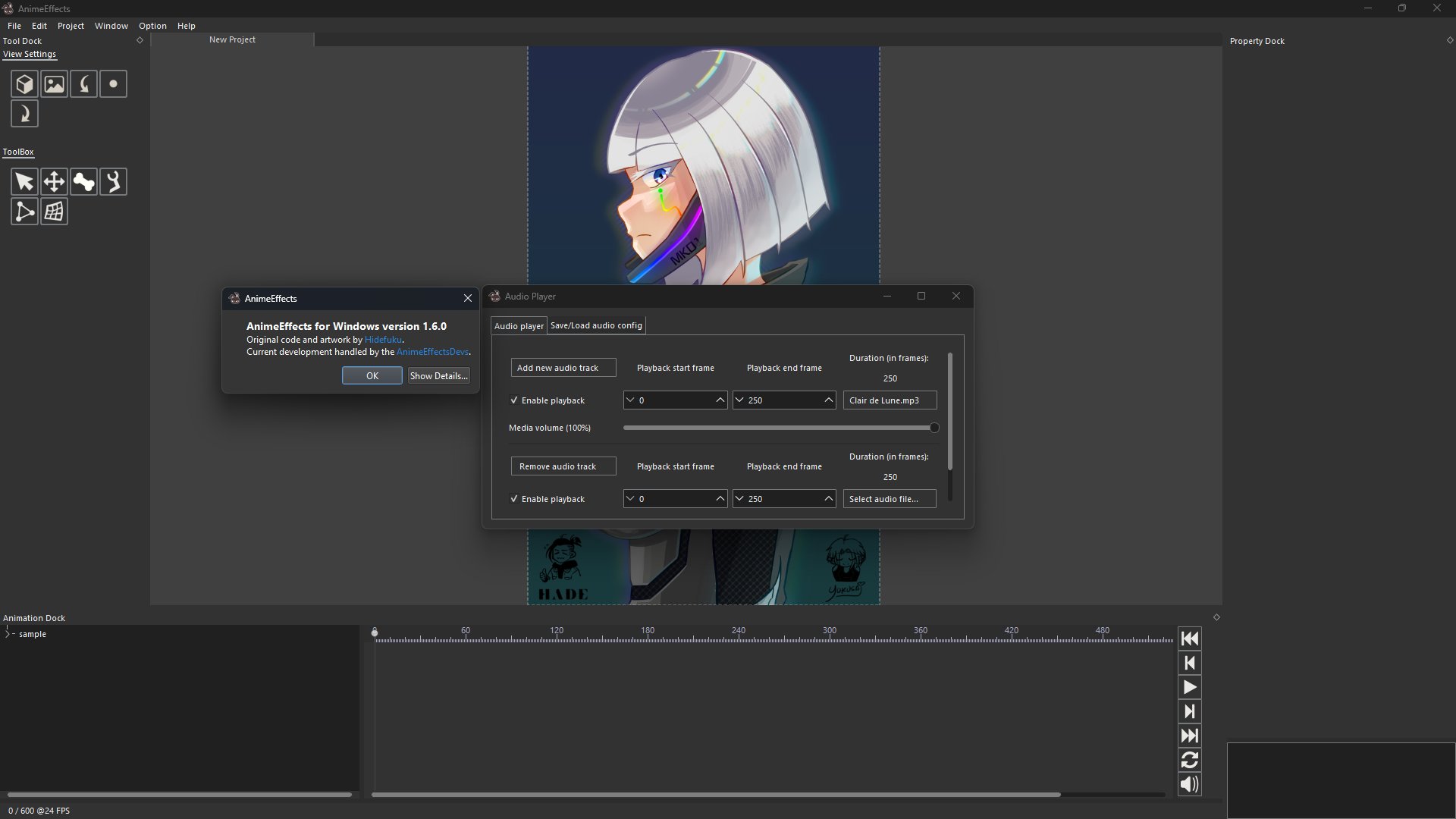Step forward one frame

point(1189,711)
